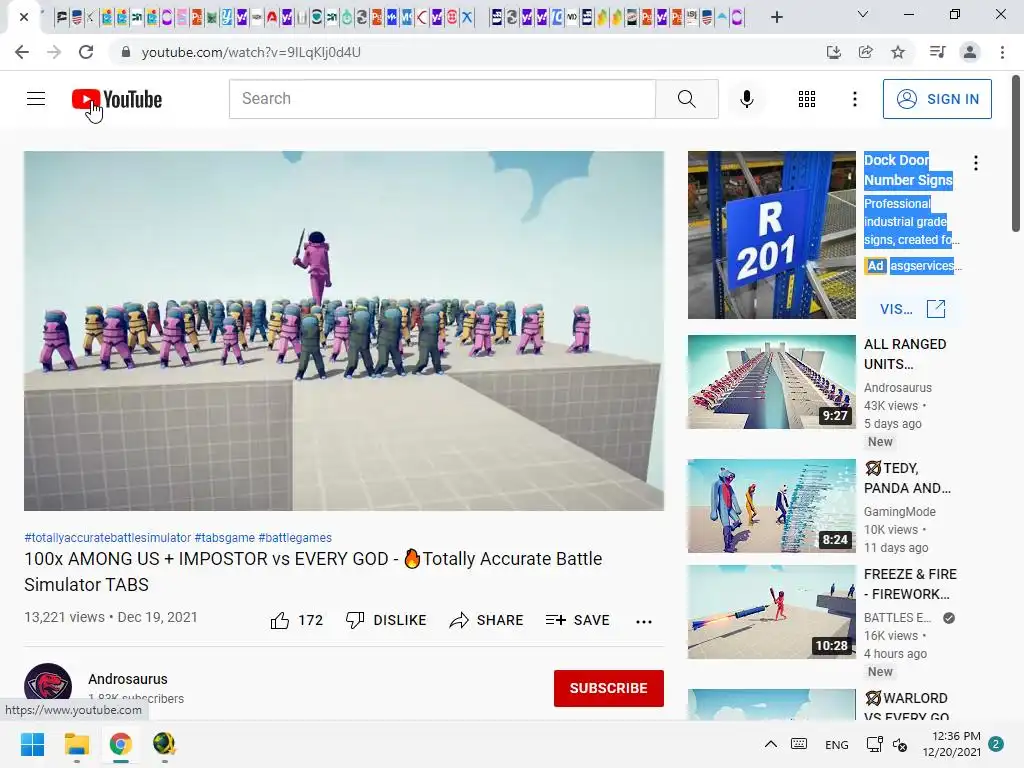Screen dimensions: 1024x768
Task: Share the video via Share button
Action: point(487,620)
